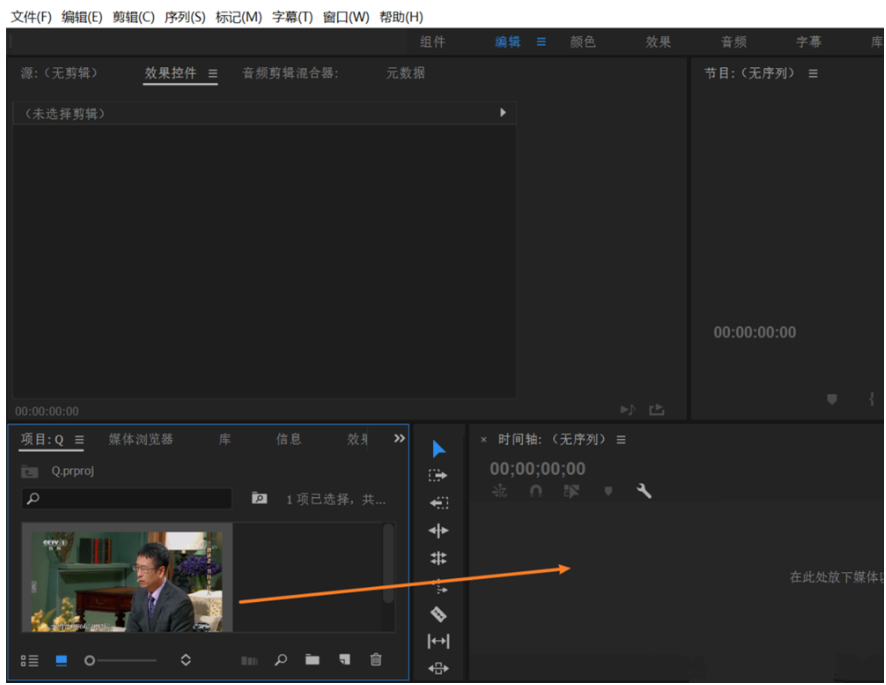Expand hidden panels with the double chevron
The height and width of the screenshot is (685, 886).
pos(399,437)
